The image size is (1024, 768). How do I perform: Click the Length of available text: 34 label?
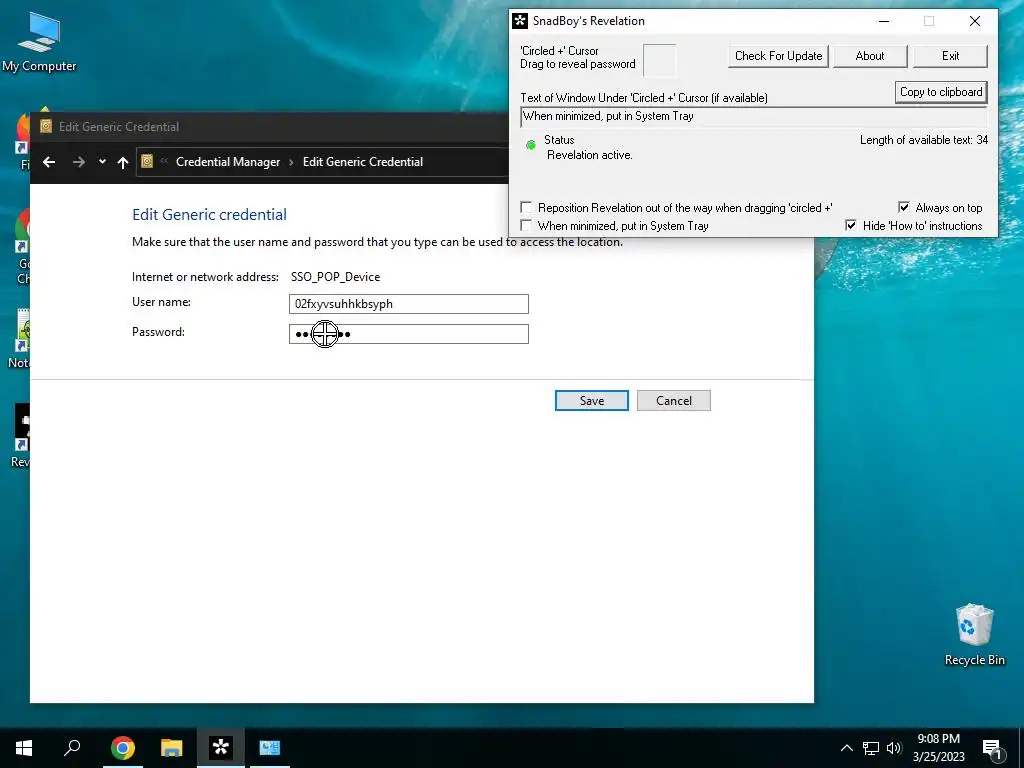click(x=923, y=140)
